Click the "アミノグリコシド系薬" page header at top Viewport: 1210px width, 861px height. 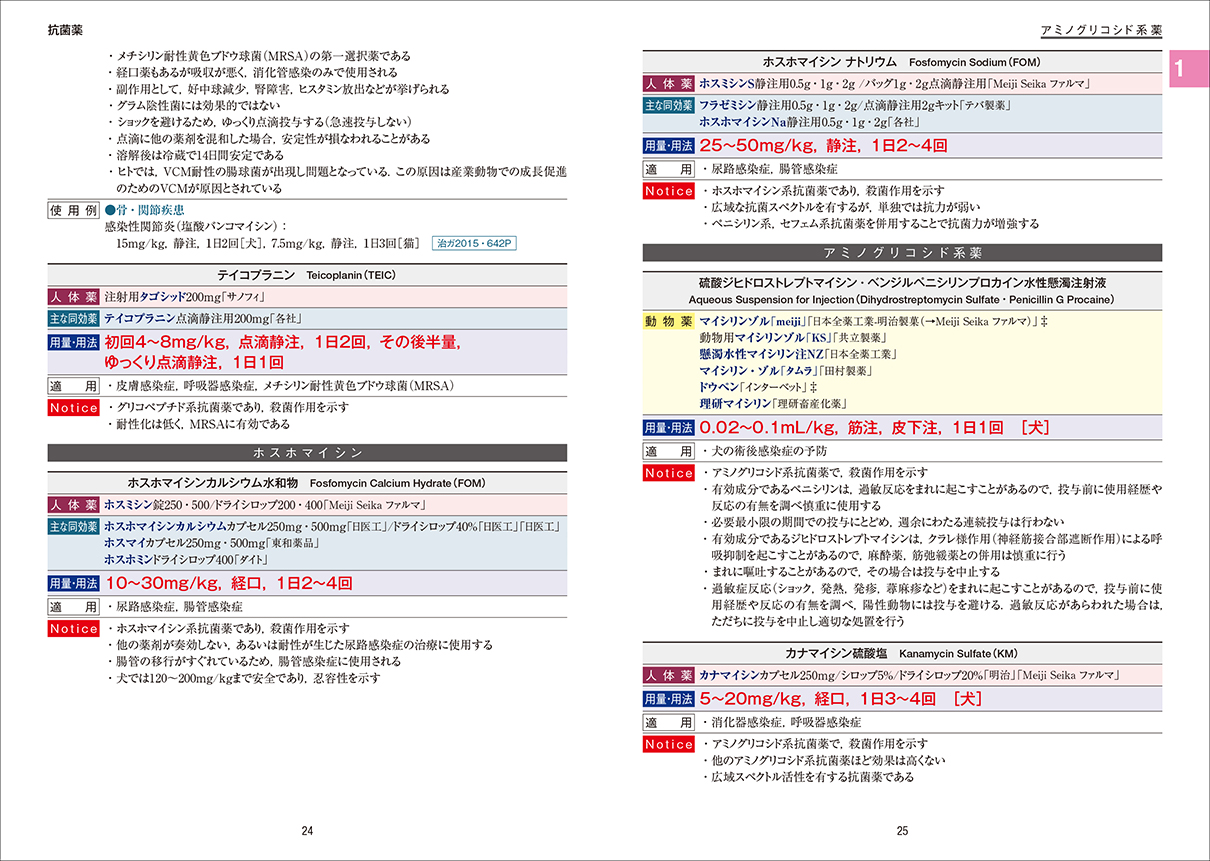click(1101, 30)
